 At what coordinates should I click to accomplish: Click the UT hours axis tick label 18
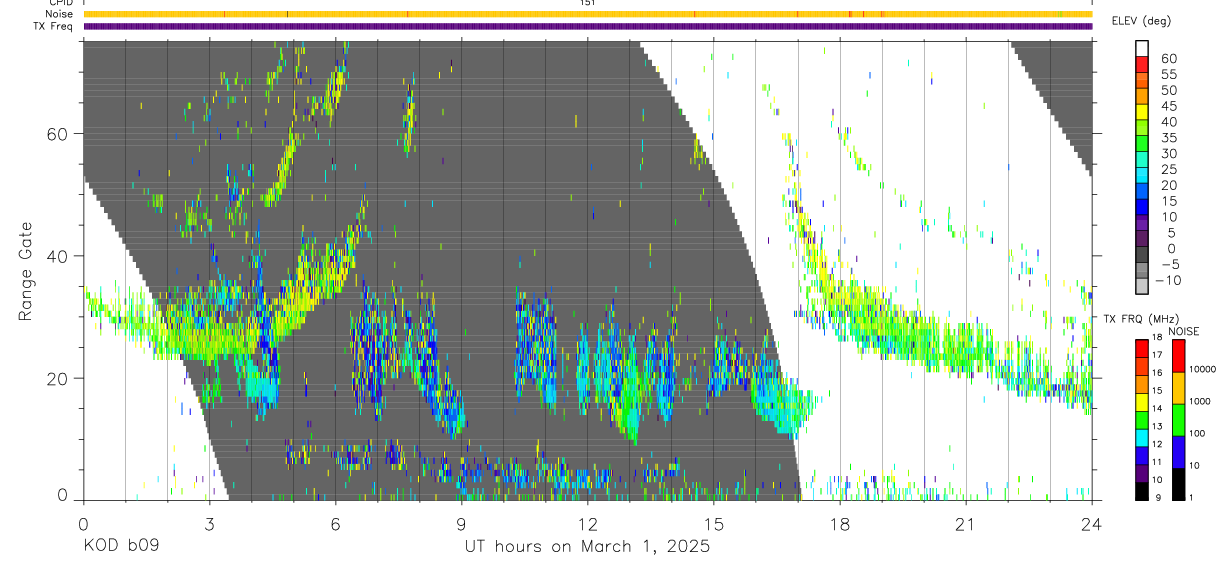coord(839,523)
